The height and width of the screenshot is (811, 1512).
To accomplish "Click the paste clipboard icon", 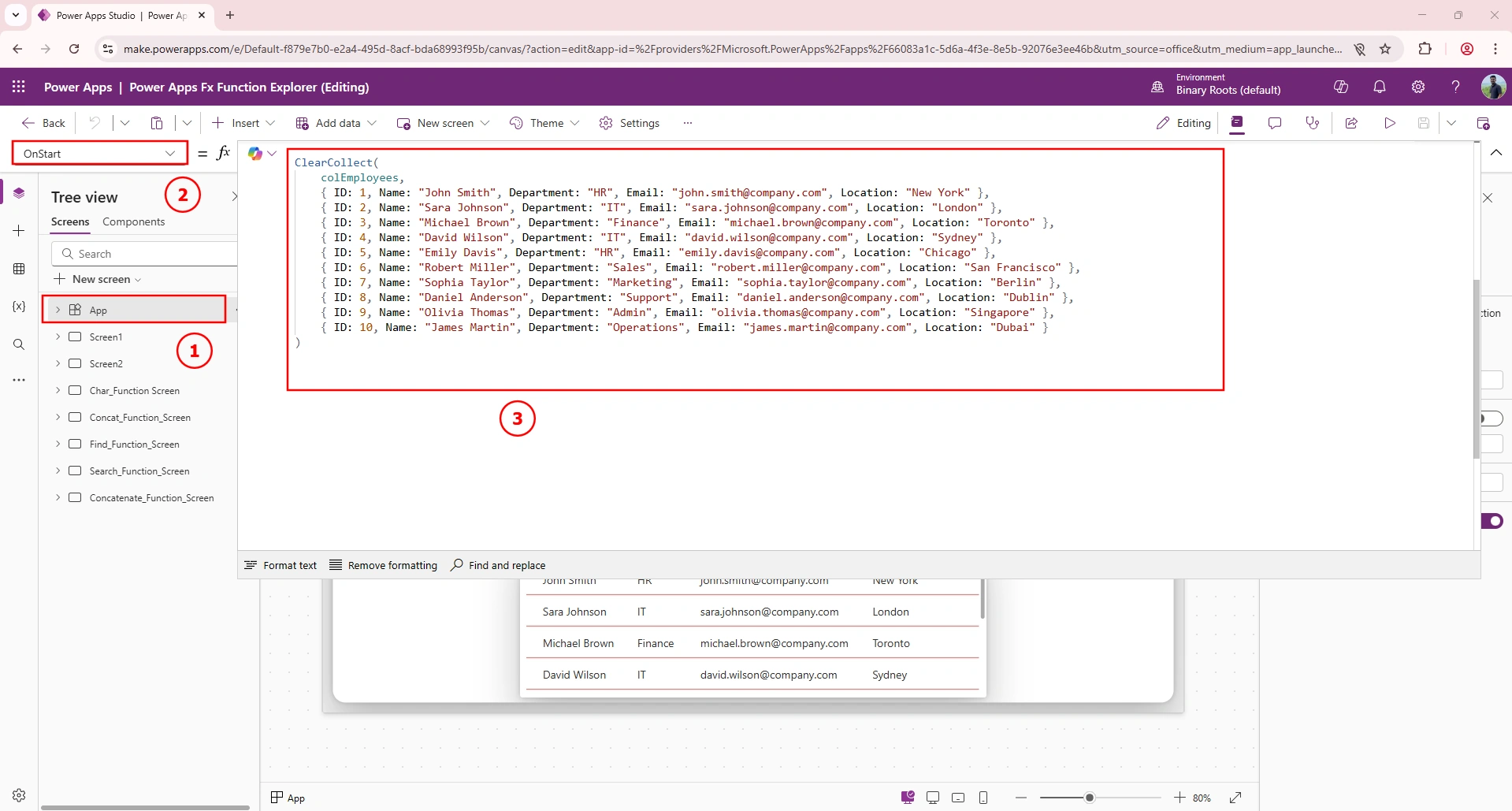I will pos(157,123).
